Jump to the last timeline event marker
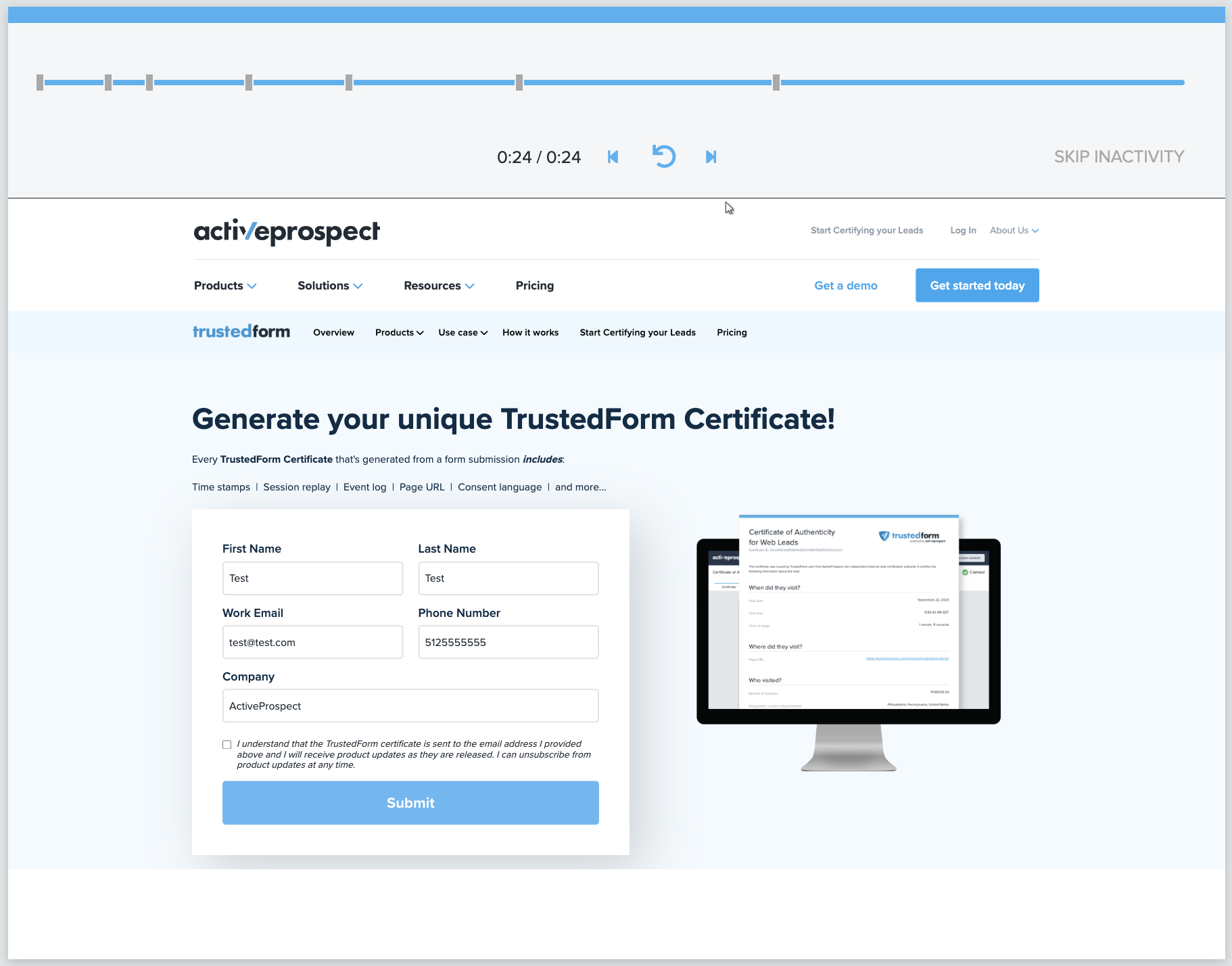 776,83
